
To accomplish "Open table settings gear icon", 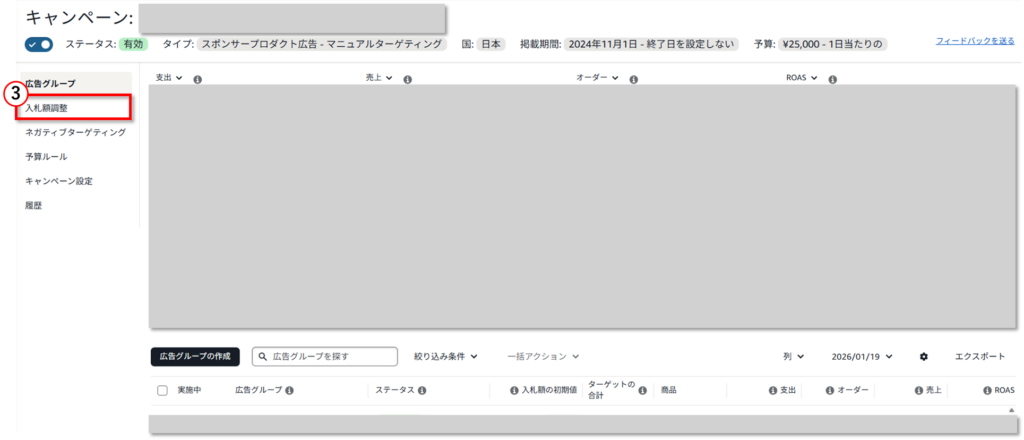I will (x=923, y=356).
